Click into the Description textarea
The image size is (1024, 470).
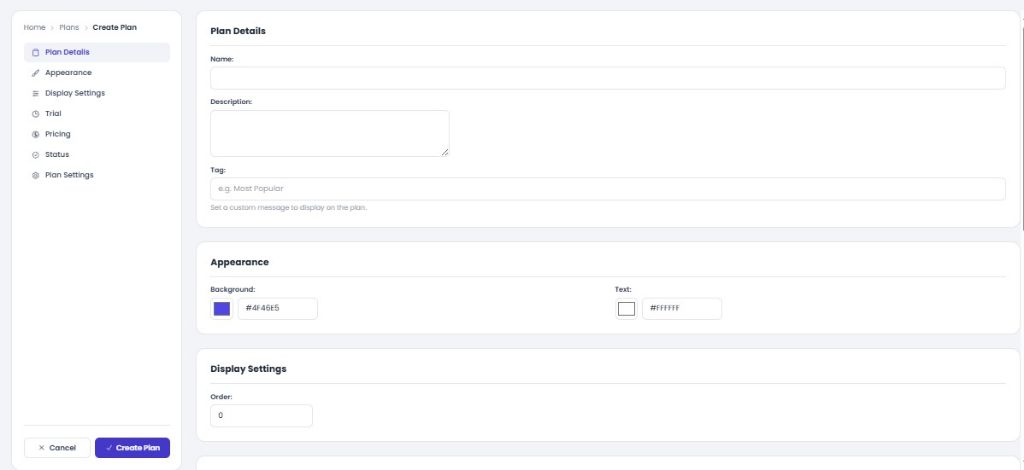tap(330, 133)
